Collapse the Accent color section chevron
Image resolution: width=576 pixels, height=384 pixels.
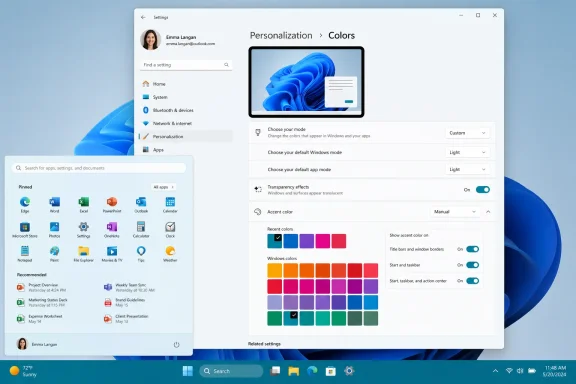coord(488,212)
